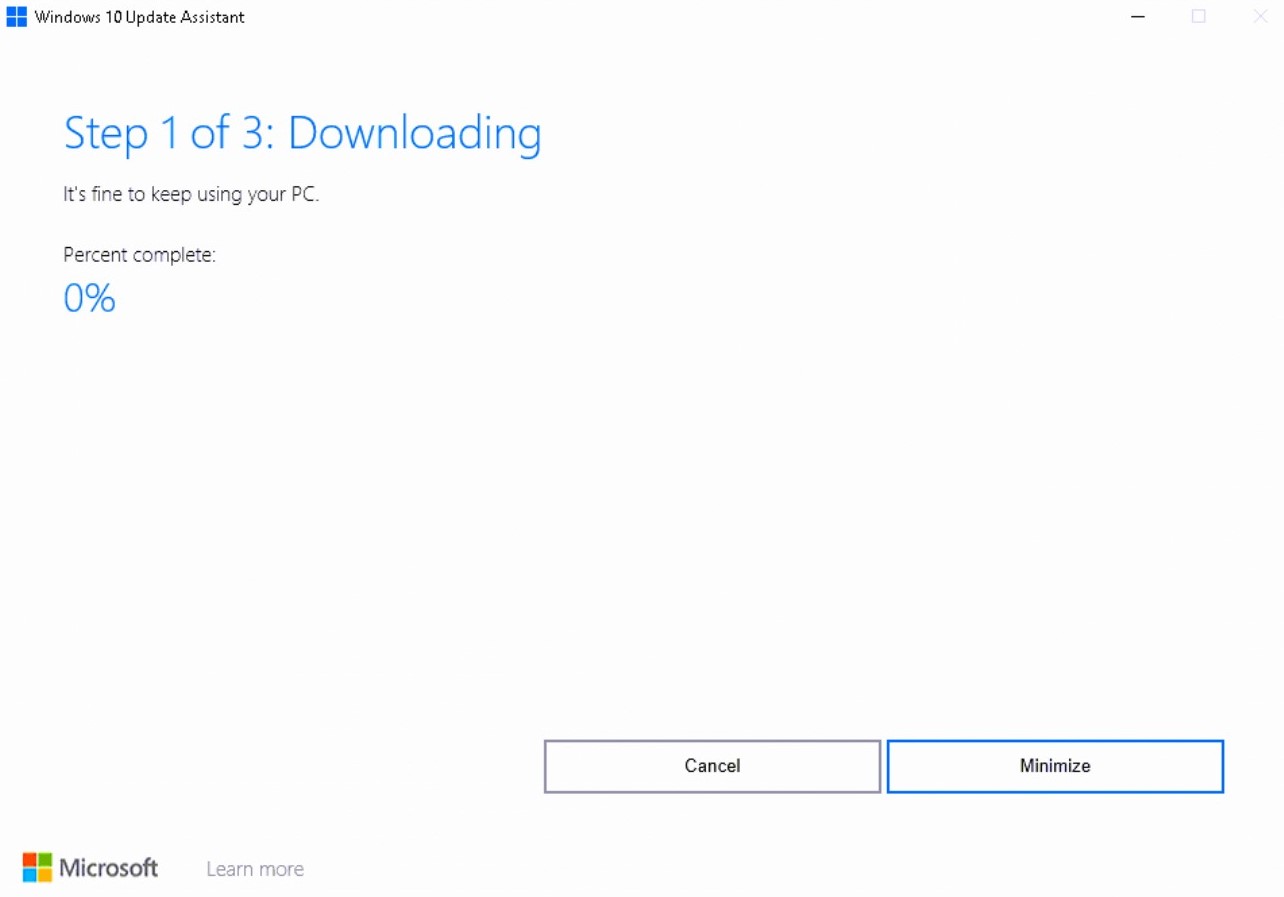Viewport: 1284px width, 897px height.
Task: Click "It's fine to keep using your PC" text
Action: 191,194
